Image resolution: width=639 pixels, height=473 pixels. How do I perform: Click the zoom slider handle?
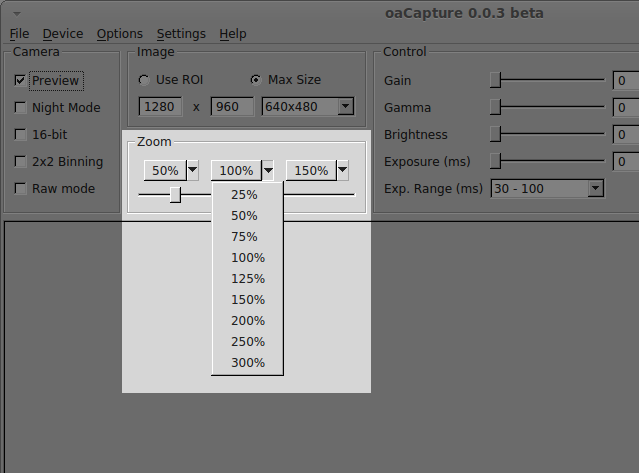coord(175,195)
